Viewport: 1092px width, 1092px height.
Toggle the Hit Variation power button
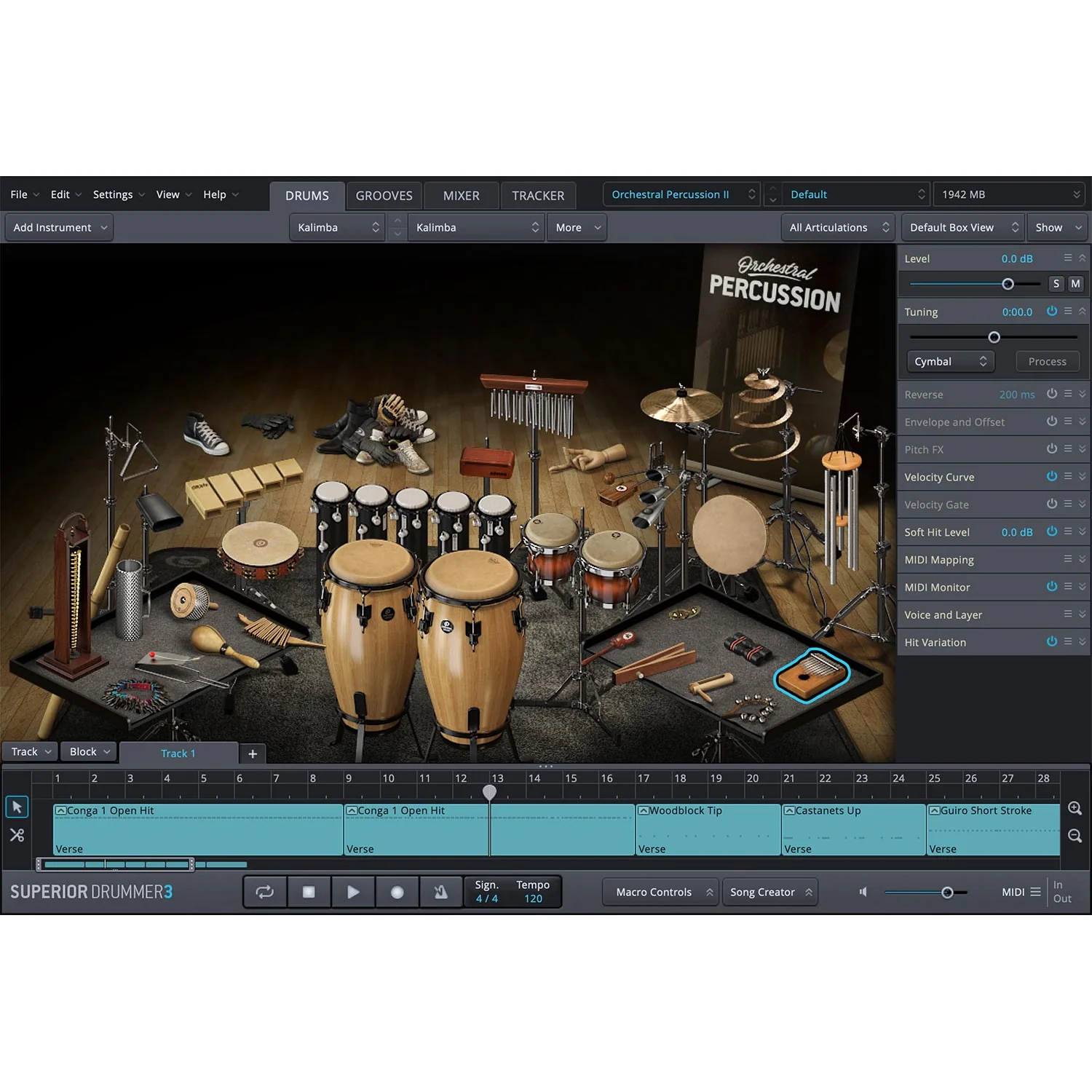(x=1052, y=641)
